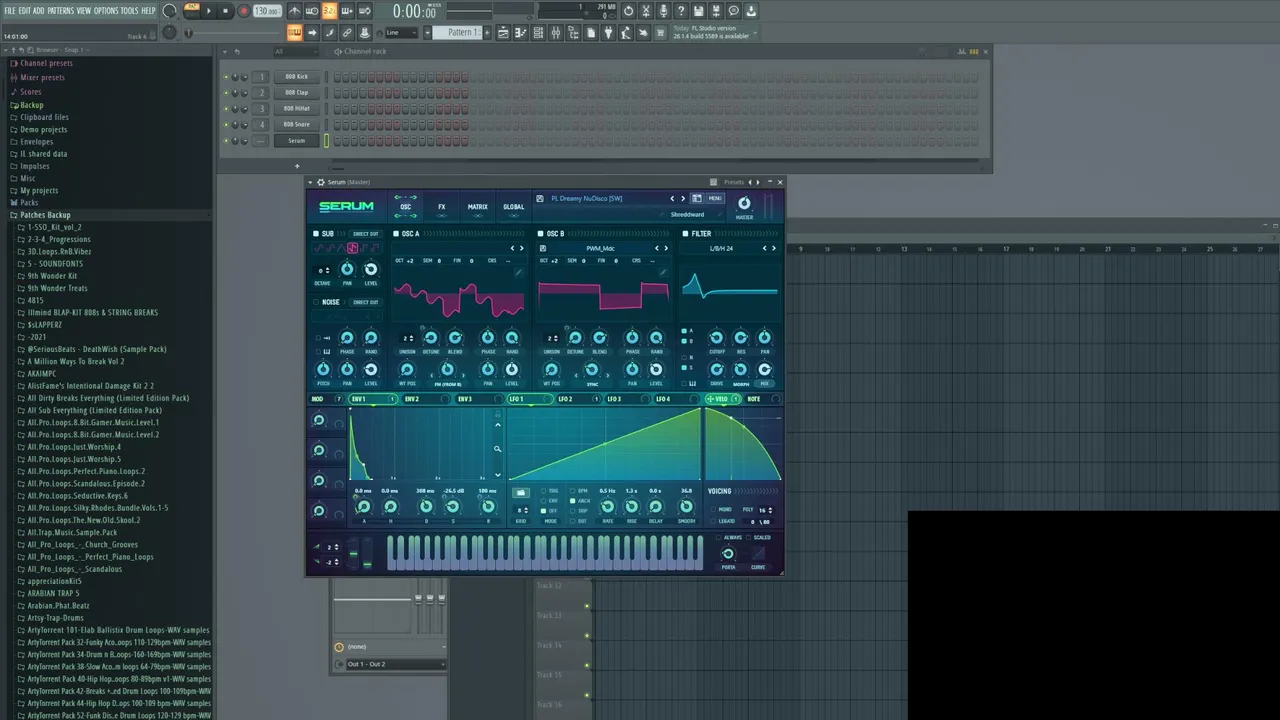Select the LFO TRIG mode radio button
The height and width of the screenshot is (720, 1280).
point(544,491)
